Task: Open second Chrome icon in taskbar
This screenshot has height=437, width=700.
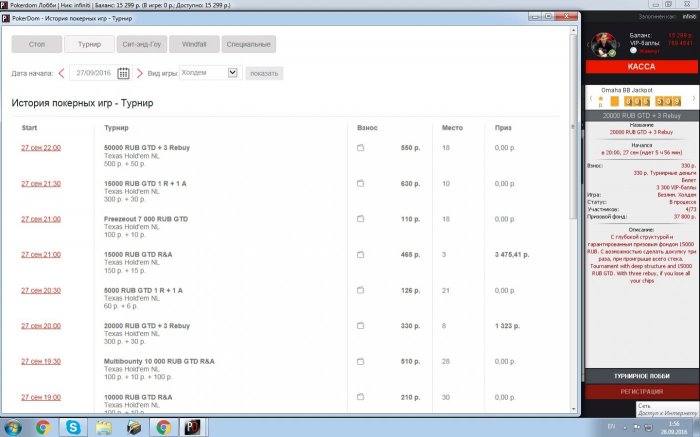Action: click(163, 428)
